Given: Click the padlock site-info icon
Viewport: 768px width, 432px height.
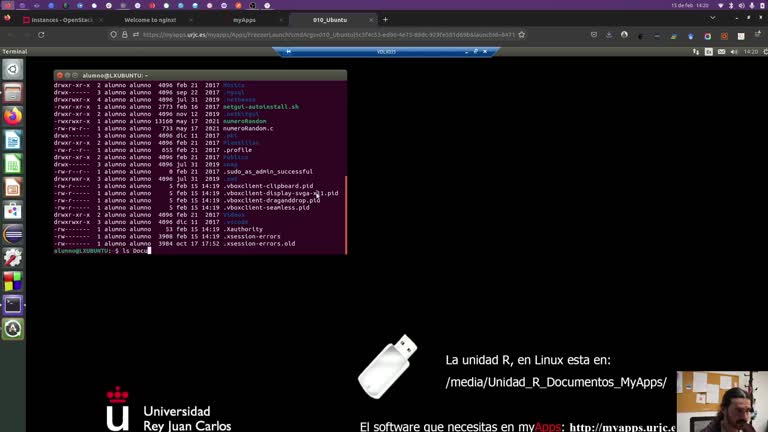Looking at the screenshot, I should [124, 35].
